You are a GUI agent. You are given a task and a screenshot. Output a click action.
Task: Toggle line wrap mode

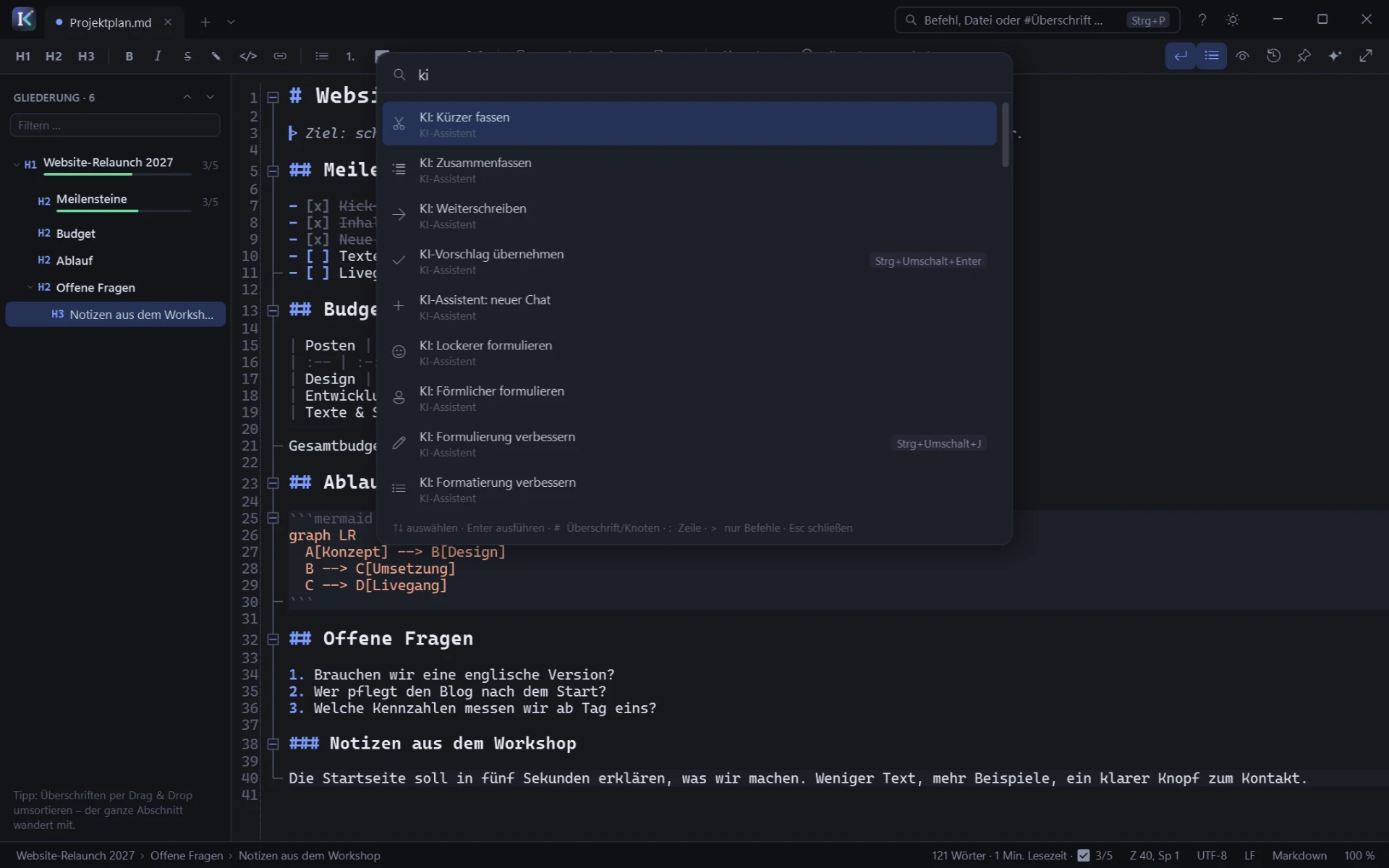[x=1181, y=56]
